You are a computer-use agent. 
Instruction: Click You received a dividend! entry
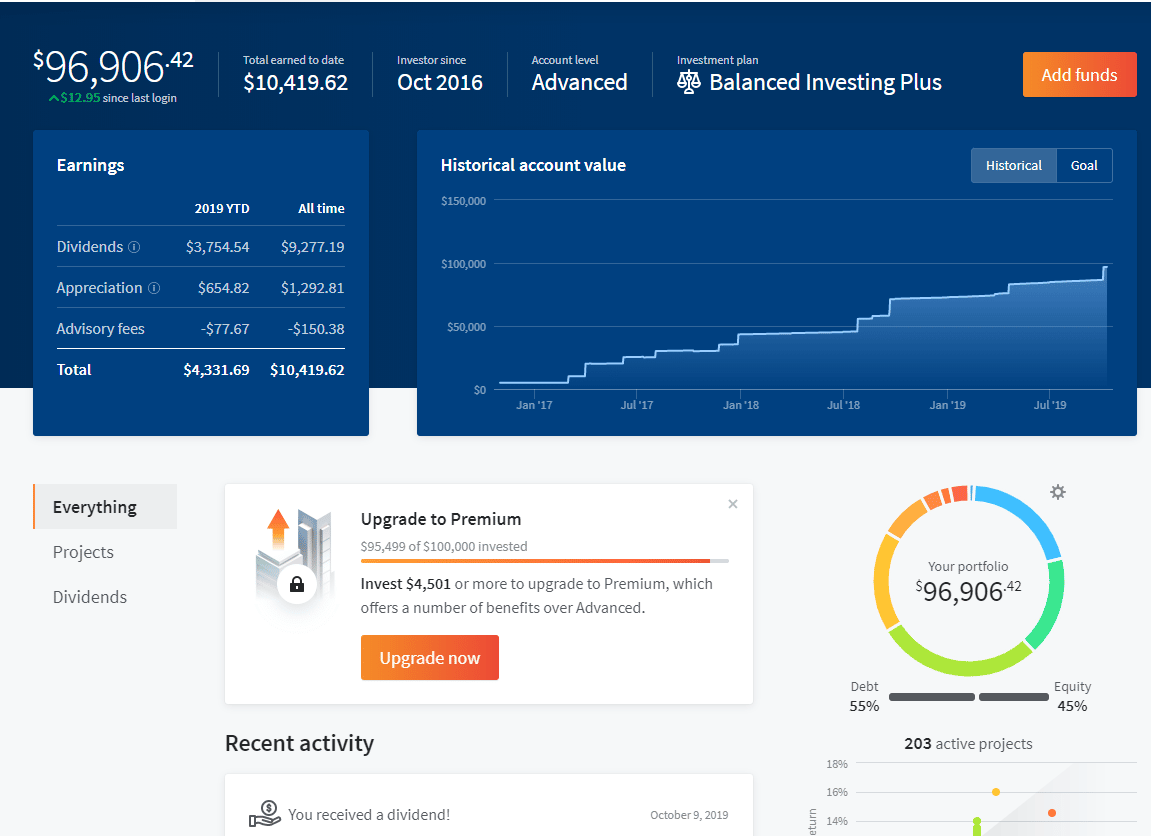(368, 815)
